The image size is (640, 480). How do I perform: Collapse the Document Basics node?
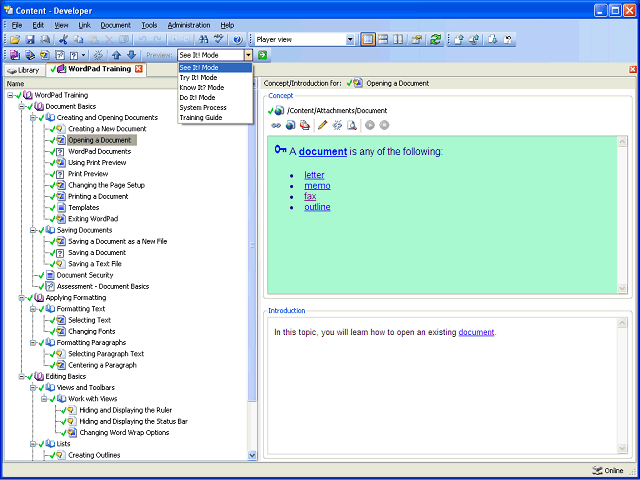pyautogui.click(x=21, y=107)
